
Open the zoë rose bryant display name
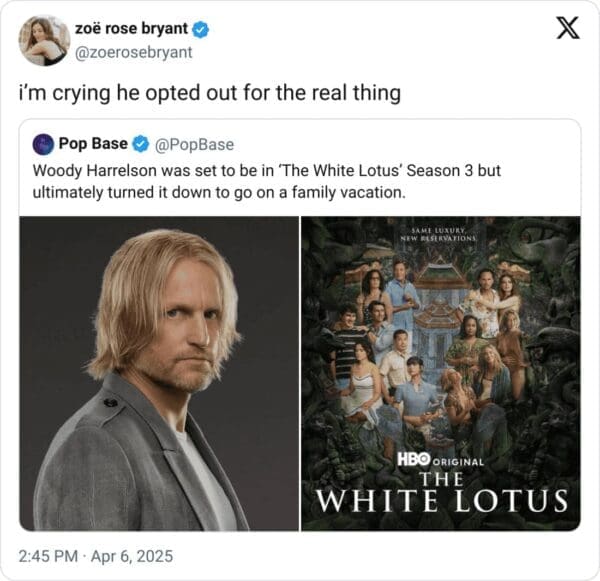pyautogui.click(x=129, y=30)
